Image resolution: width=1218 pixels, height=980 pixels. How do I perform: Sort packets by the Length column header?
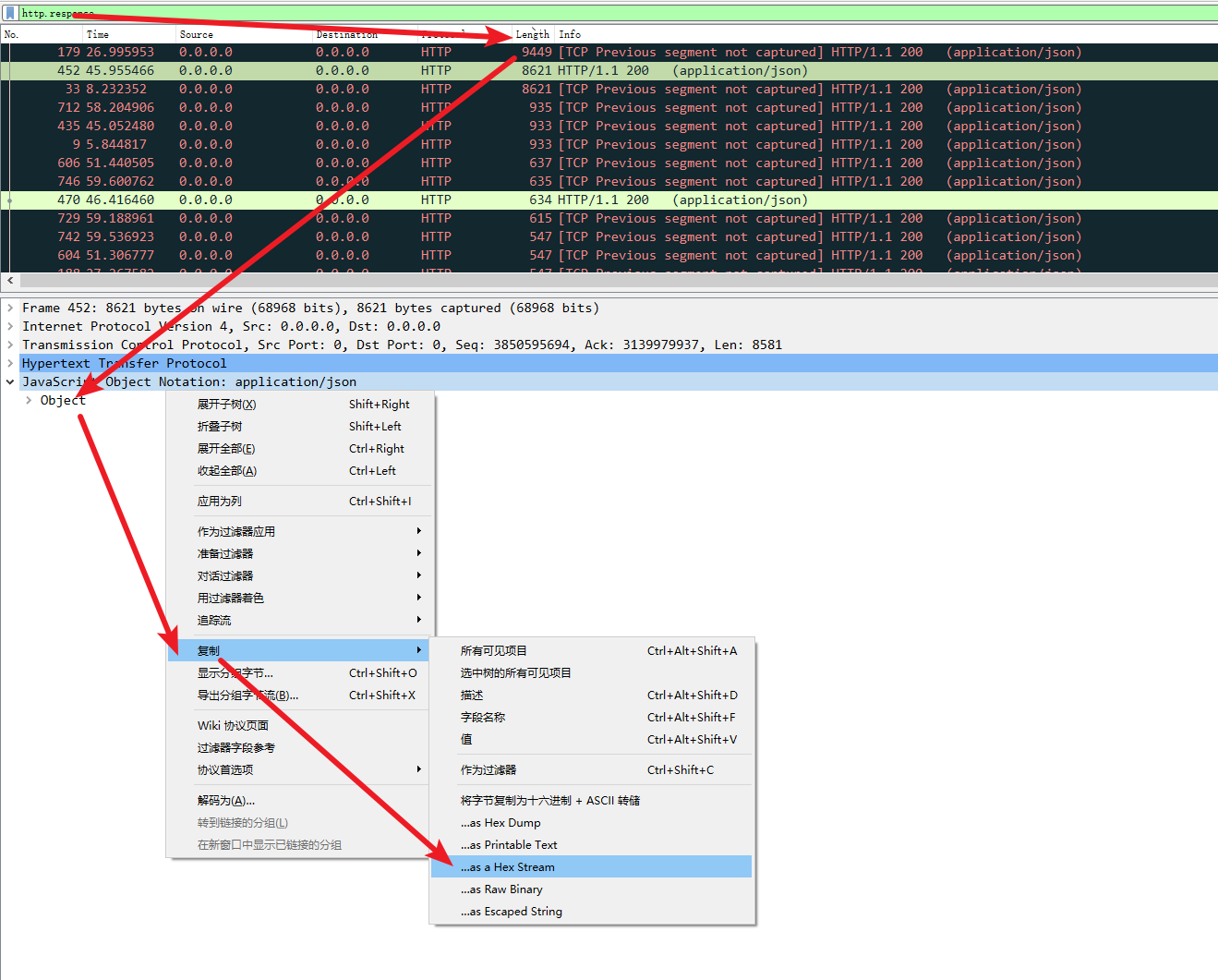coord(532,34)
